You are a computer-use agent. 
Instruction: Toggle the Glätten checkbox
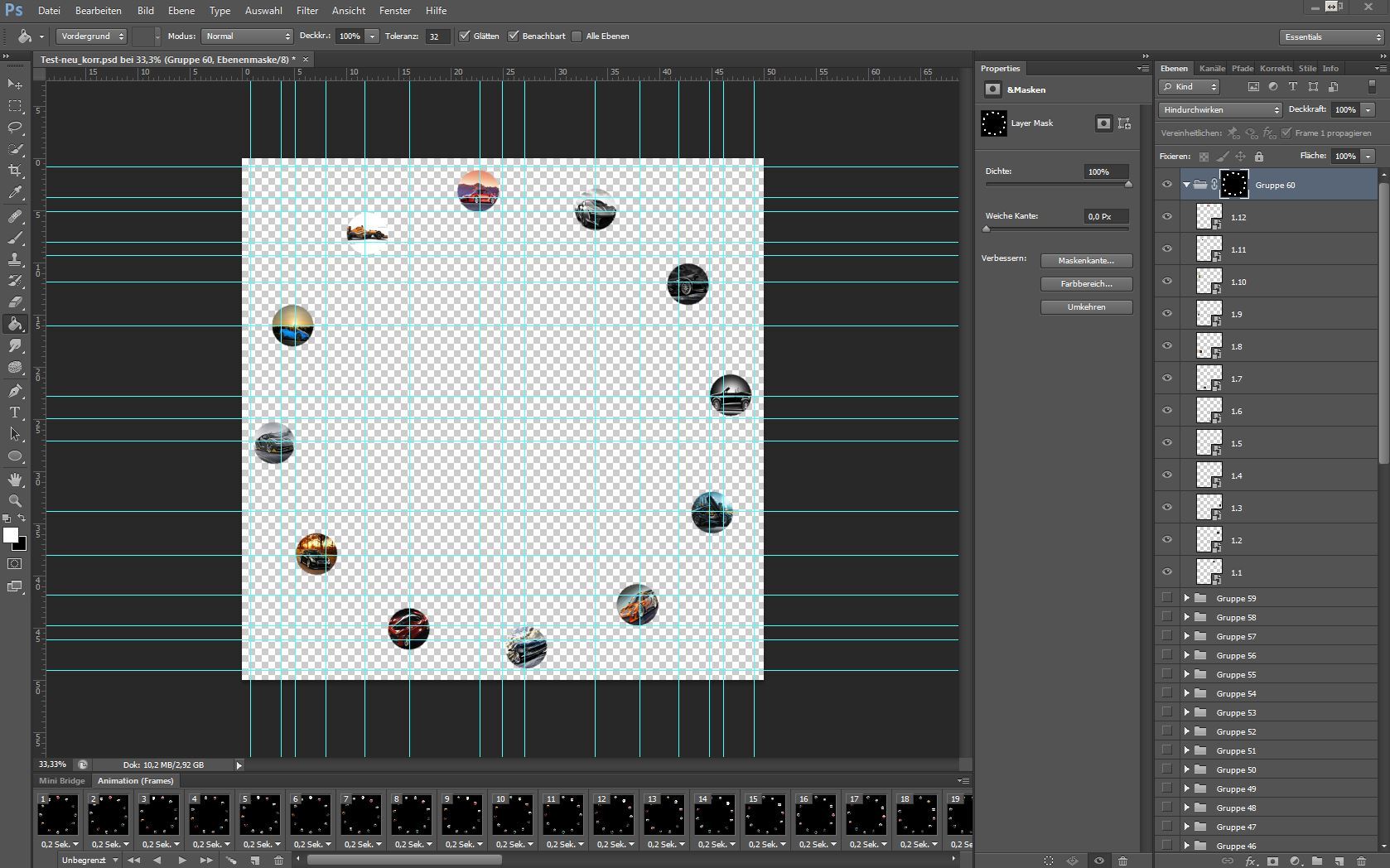(x=465, y=36)
